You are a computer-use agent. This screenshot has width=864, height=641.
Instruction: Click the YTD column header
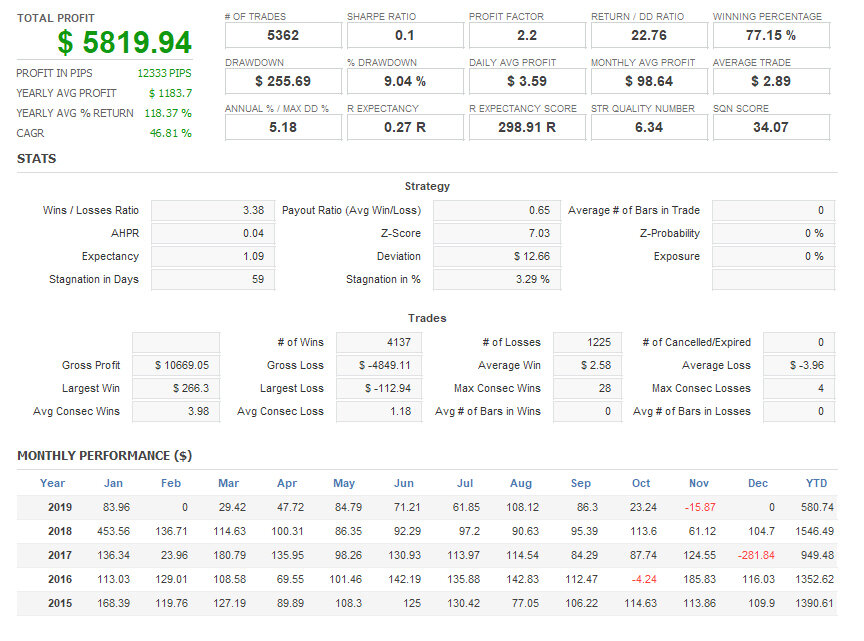click(816, 483)
